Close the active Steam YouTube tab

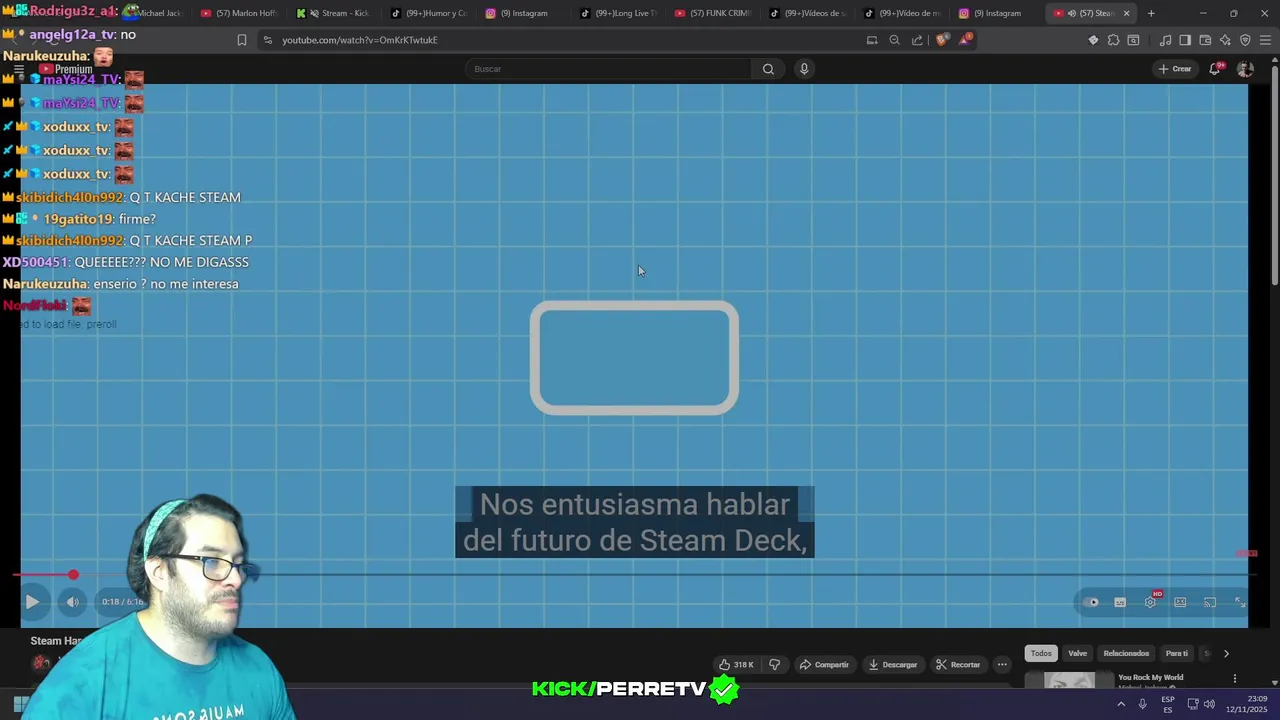click(1126, 13)
